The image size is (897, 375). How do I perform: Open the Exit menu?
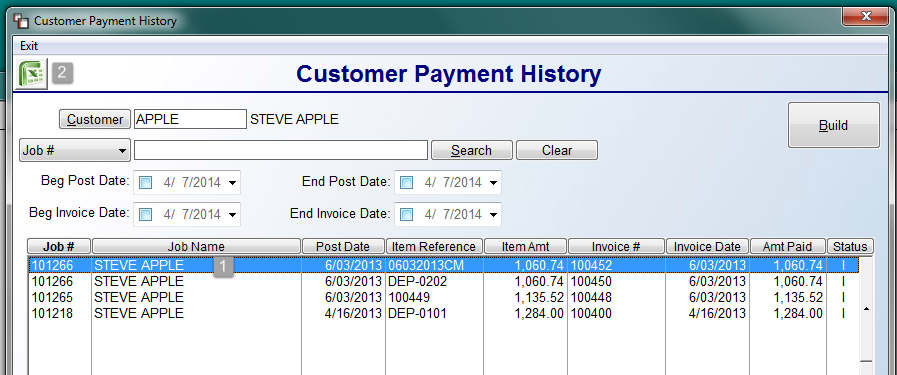pos(29,46)
